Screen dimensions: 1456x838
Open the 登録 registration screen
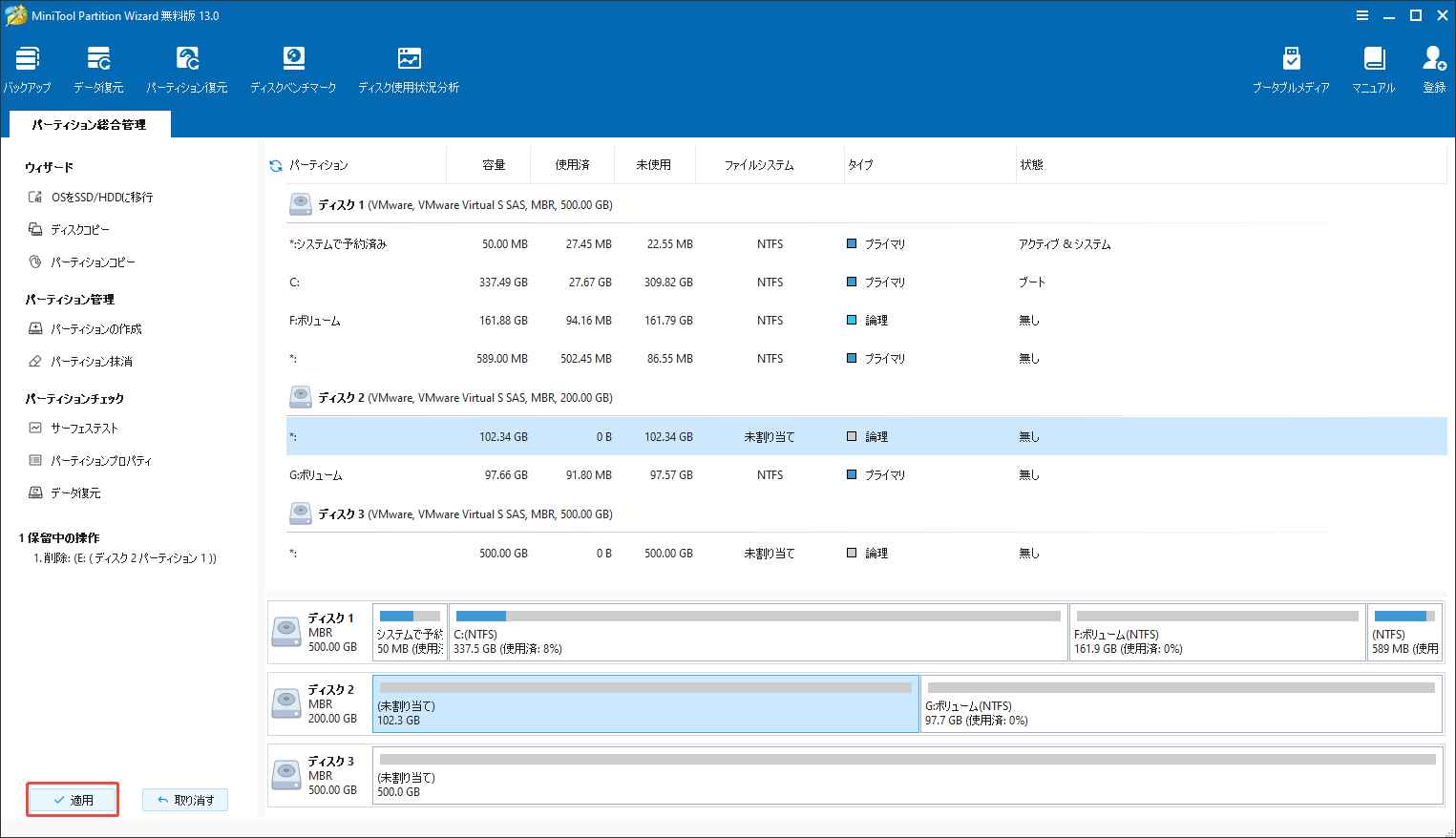click(x=1434, y=67)
